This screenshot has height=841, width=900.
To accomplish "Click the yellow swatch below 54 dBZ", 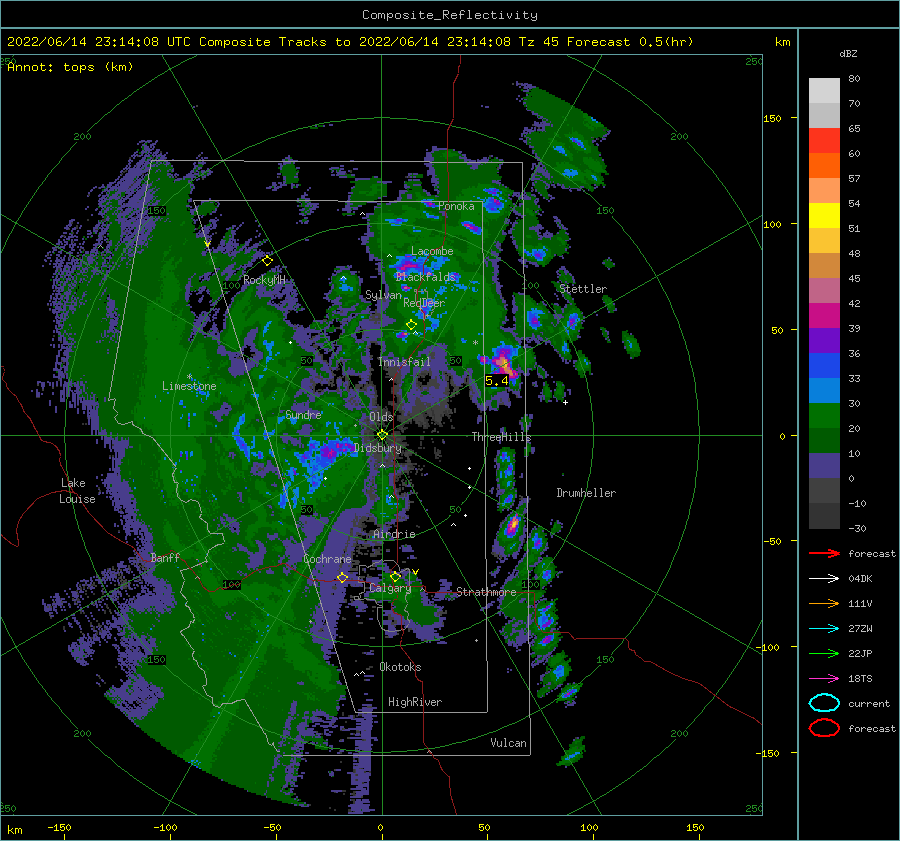I will 824,215.
